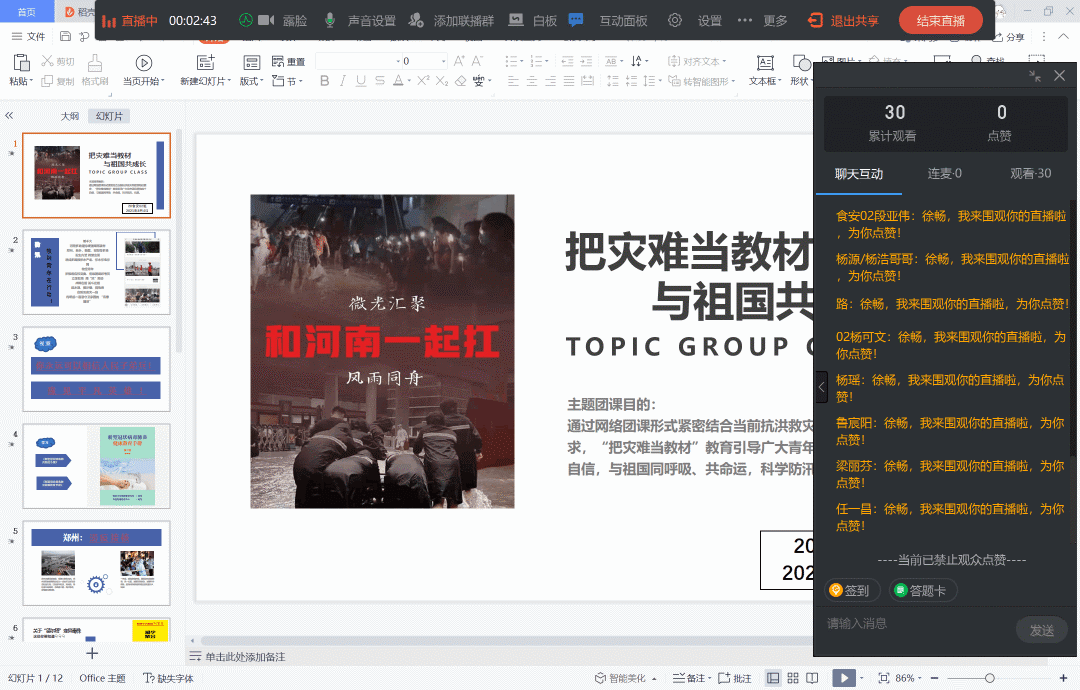Open the 白板 whiteboard tool
This screenshot has height=690, width=1080.
click(532, 21)
